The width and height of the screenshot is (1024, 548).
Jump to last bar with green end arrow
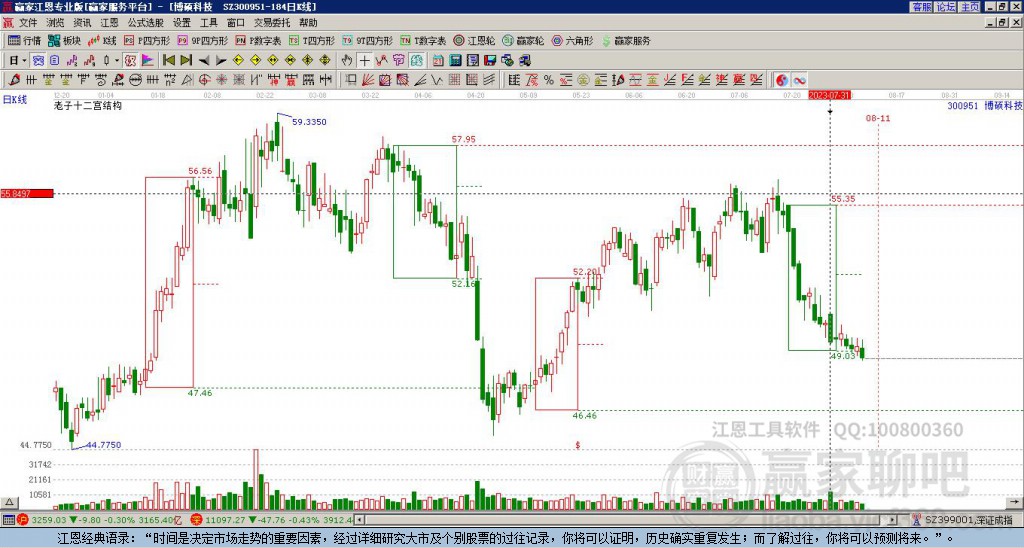point(186,61)
